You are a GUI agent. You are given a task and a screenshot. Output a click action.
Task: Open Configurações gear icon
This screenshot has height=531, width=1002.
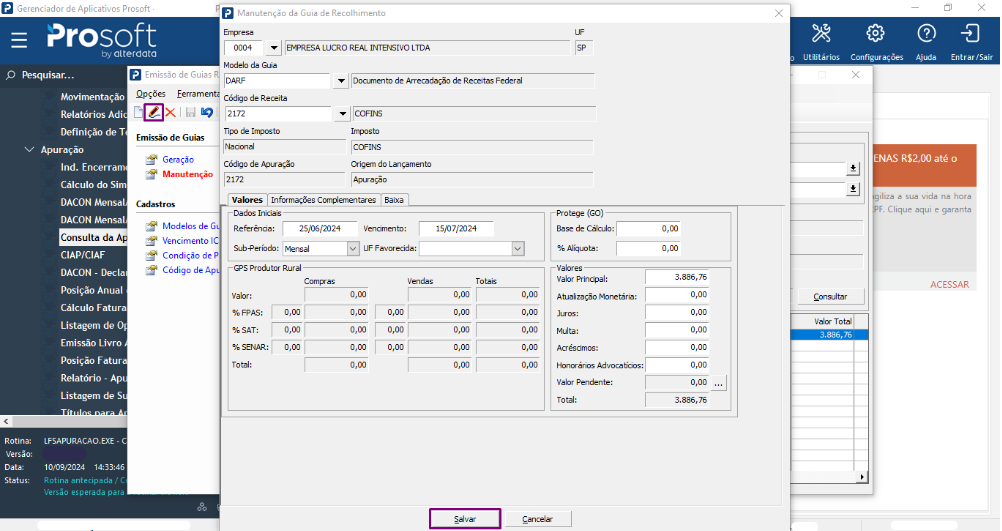point(875,33)
